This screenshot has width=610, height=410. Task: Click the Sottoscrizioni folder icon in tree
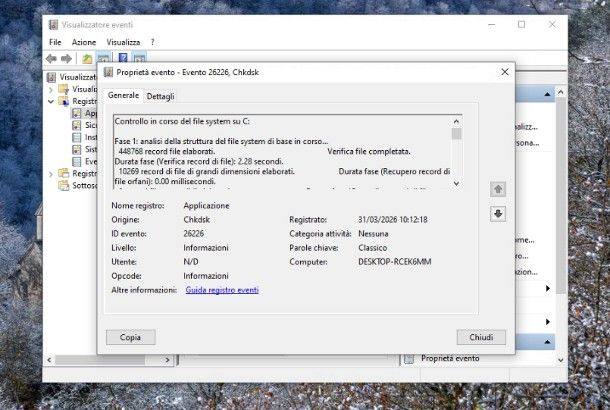(63, 186)
